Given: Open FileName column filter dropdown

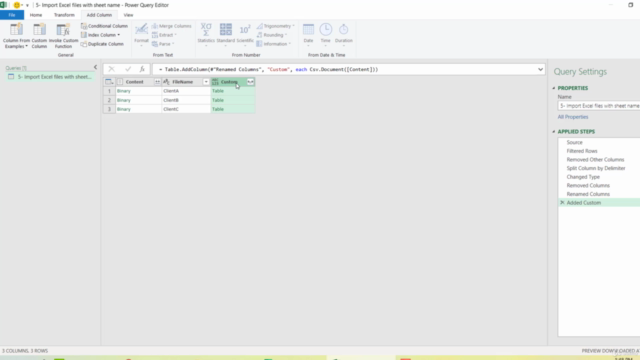Looking at the screenshot, I should tap(206, 82).
